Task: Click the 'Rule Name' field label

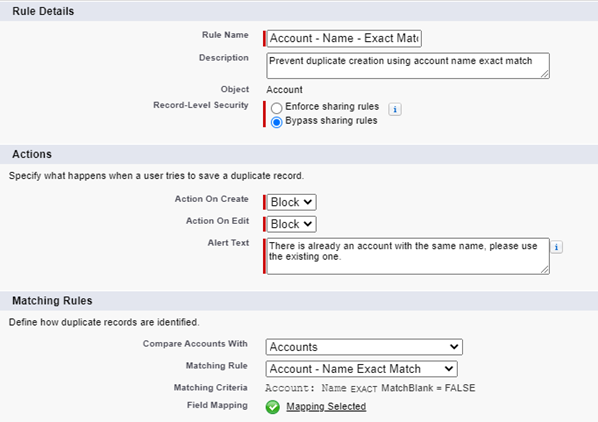Action: pos(225,35)
